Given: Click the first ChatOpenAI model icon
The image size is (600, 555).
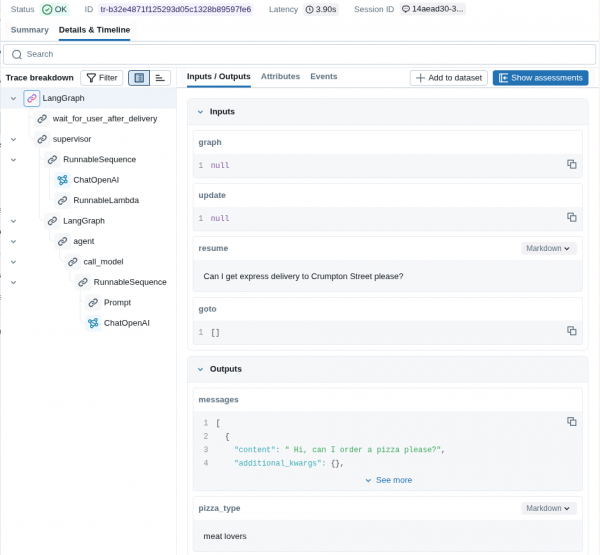Looking at the screenshot, I should point(63,180).
